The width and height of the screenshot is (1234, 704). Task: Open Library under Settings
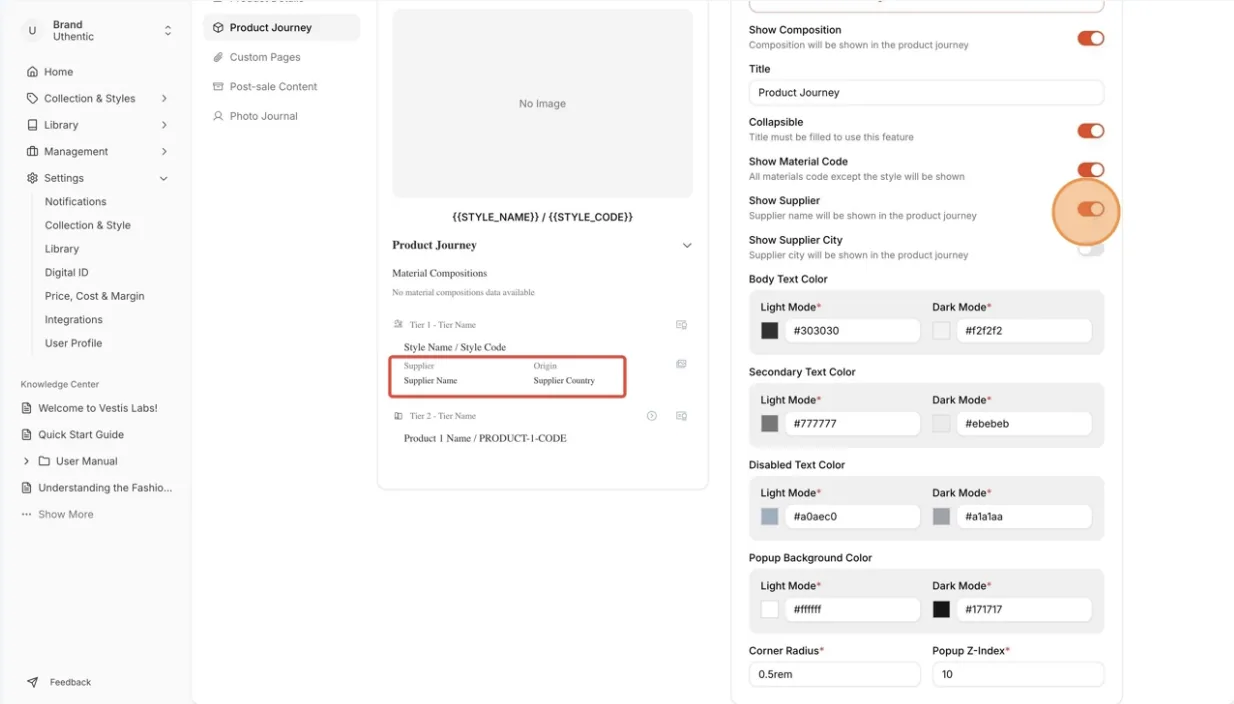(x=61, y=249)
